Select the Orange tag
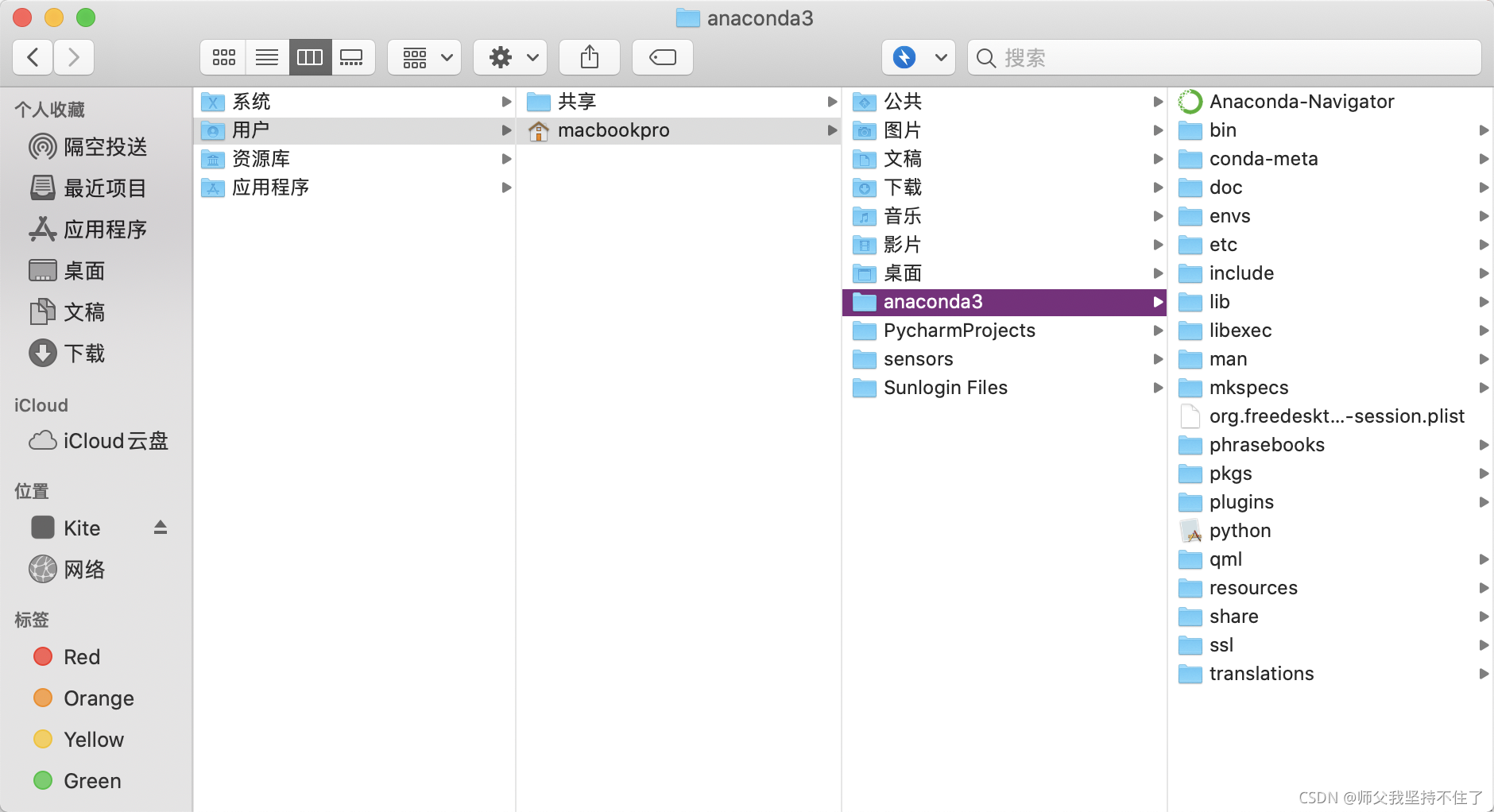 click(x=96, y=698)
